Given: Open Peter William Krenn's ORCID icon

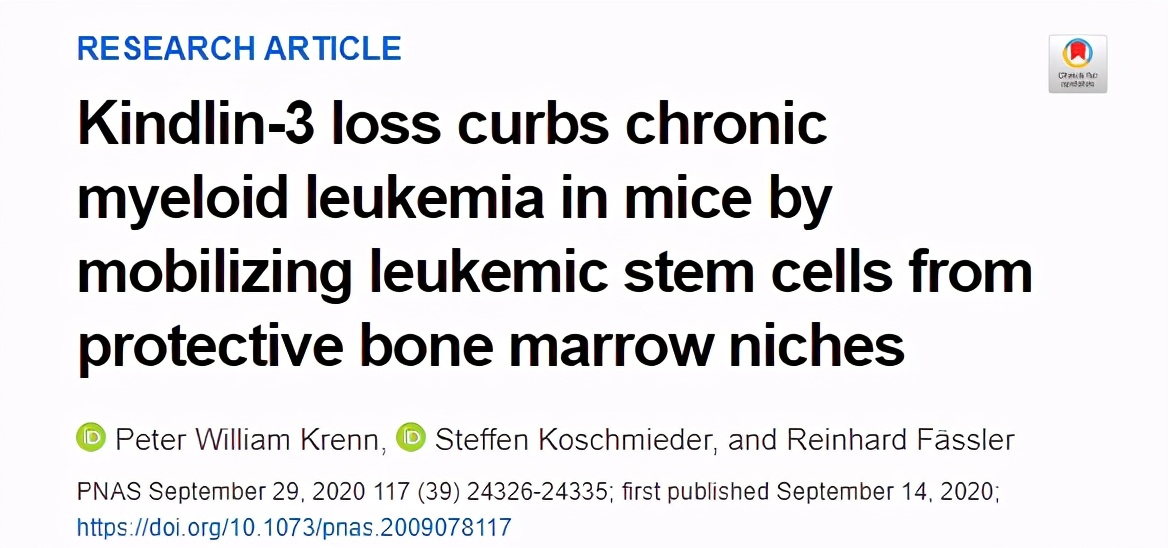Looking at the screenshot, I should pyautogui.click(x=91, y=438).
